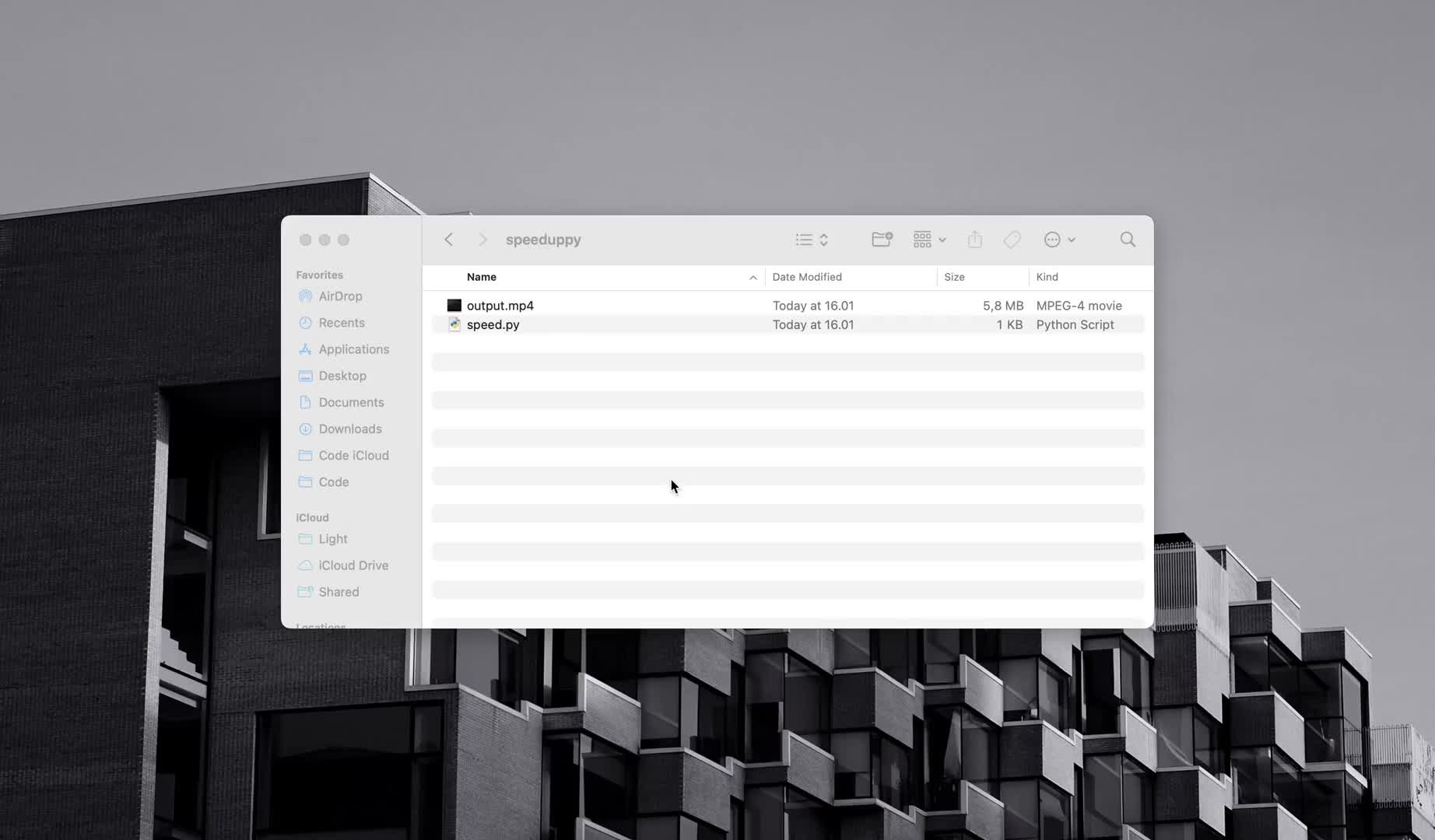Click the Edit Tags icon
Viewport: 1435px width, 840px height.
click(1012, 240)
